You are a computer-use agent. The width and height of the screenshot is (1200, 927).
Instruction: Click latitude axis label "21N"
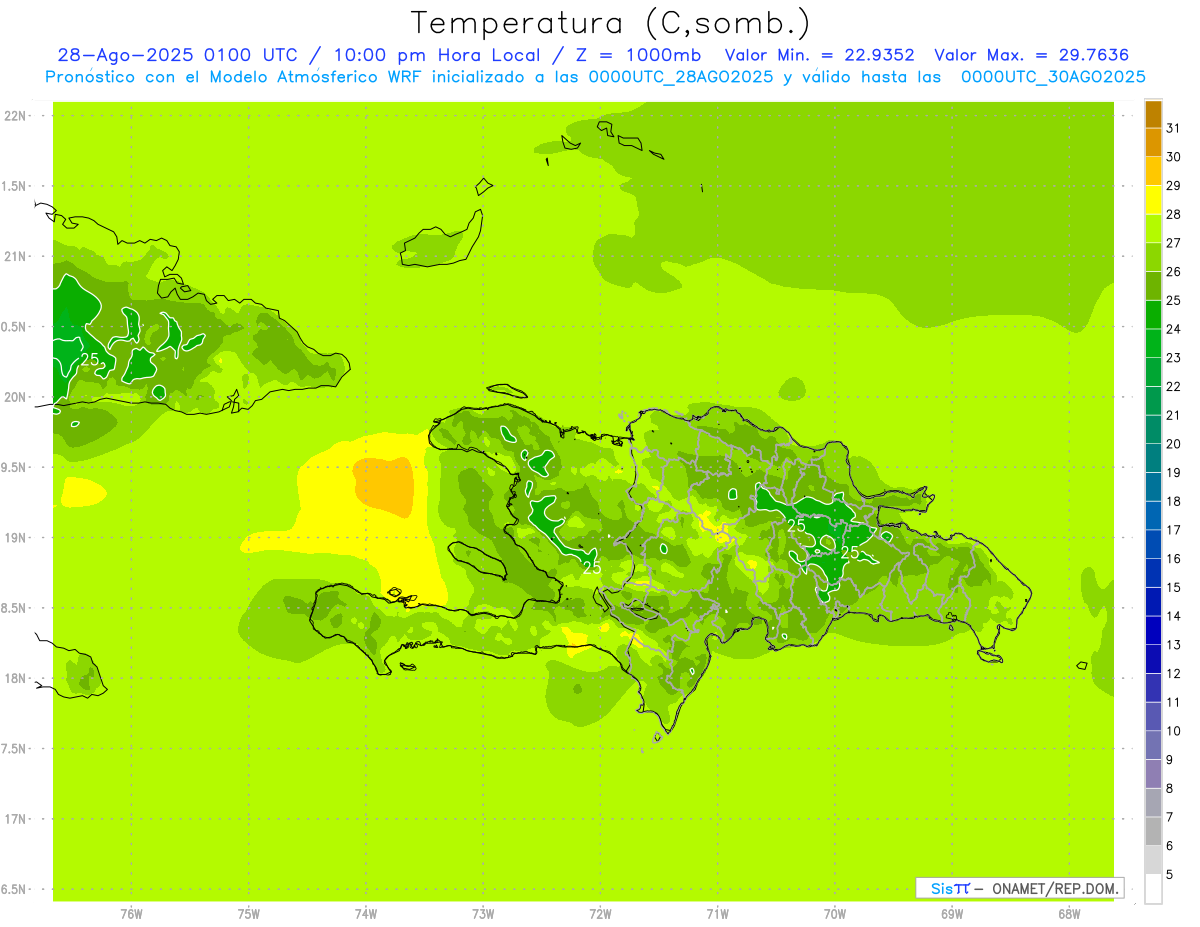(x=16, y=257)
